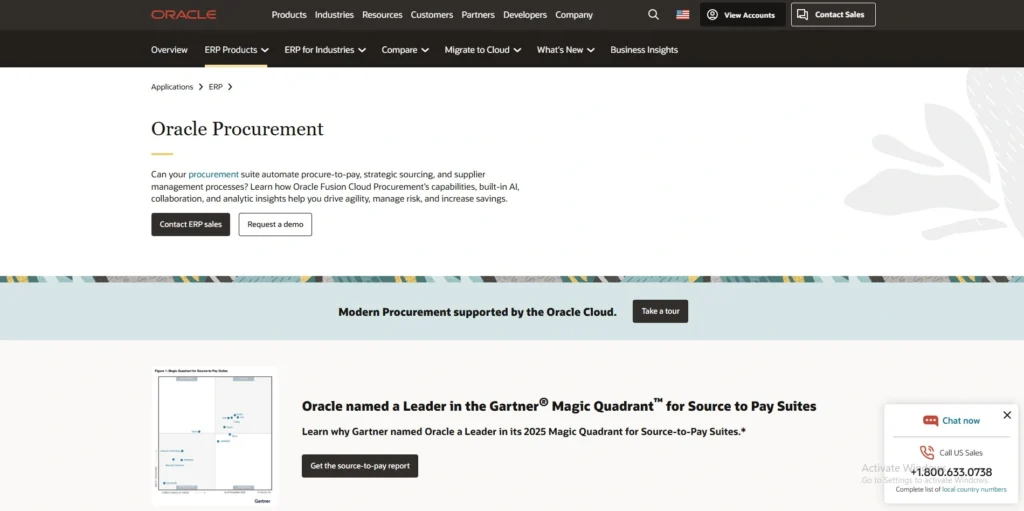
Task: Open the Gartner Magic Quadrant thumbnail
Action: 214,436
